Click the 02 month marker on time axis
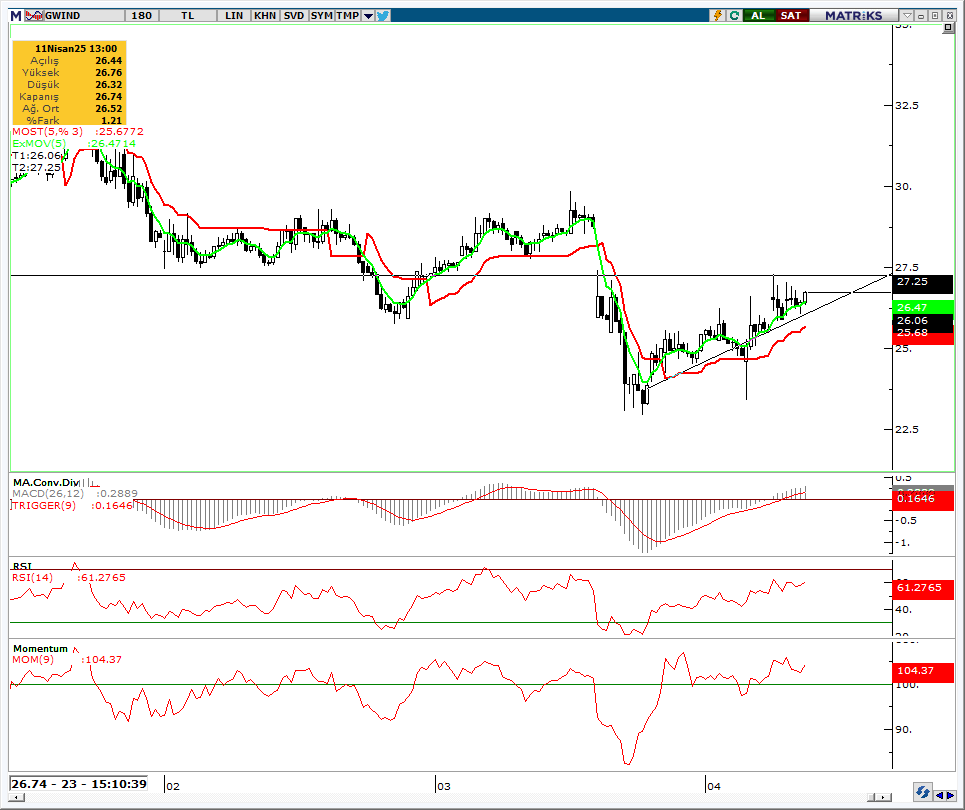965x810 pixels. pos(172,786)
